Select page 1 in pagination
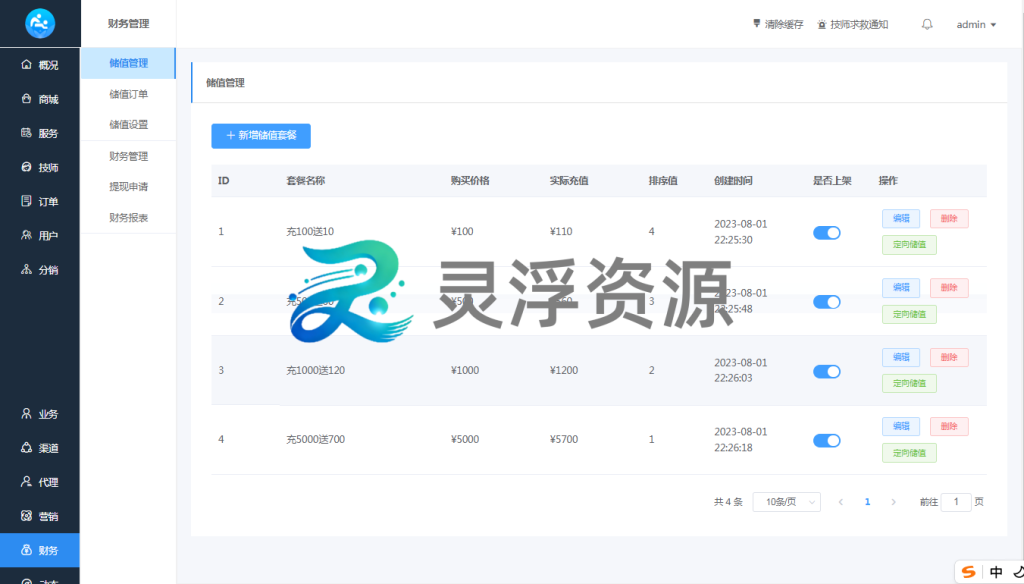 click(x=867, y=502)
